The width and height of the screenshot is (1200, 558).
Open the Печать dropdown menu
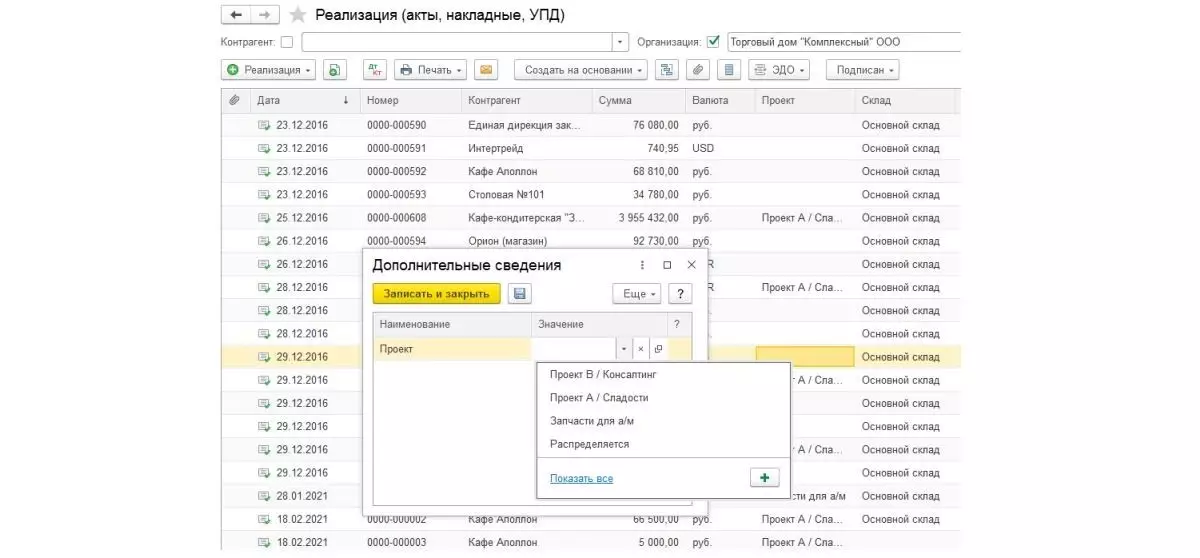point(431,70)
